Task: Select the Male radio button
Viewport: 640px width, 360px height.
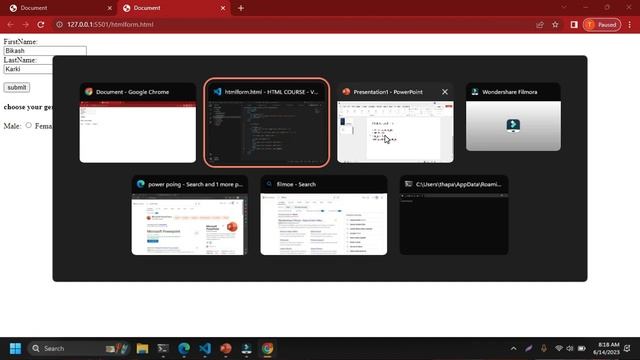Action: [x=29, y=125]
